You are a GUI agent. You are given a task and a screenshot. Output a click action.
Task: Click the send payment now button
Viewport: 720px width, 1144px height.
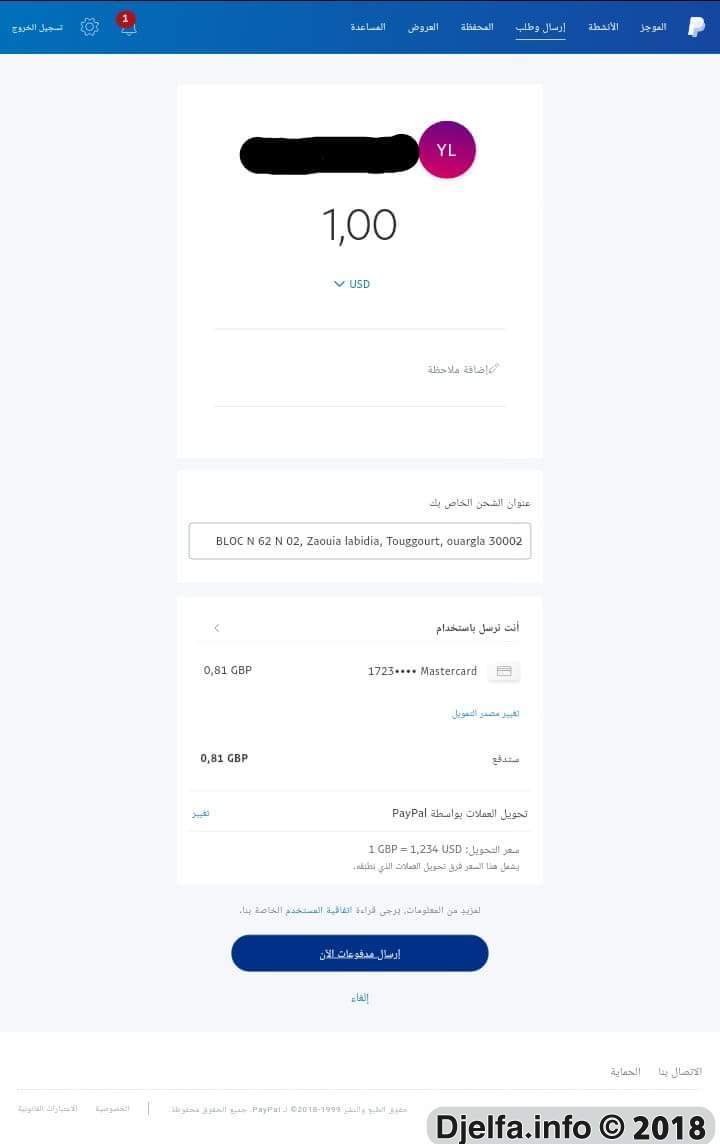coord(360,953)
